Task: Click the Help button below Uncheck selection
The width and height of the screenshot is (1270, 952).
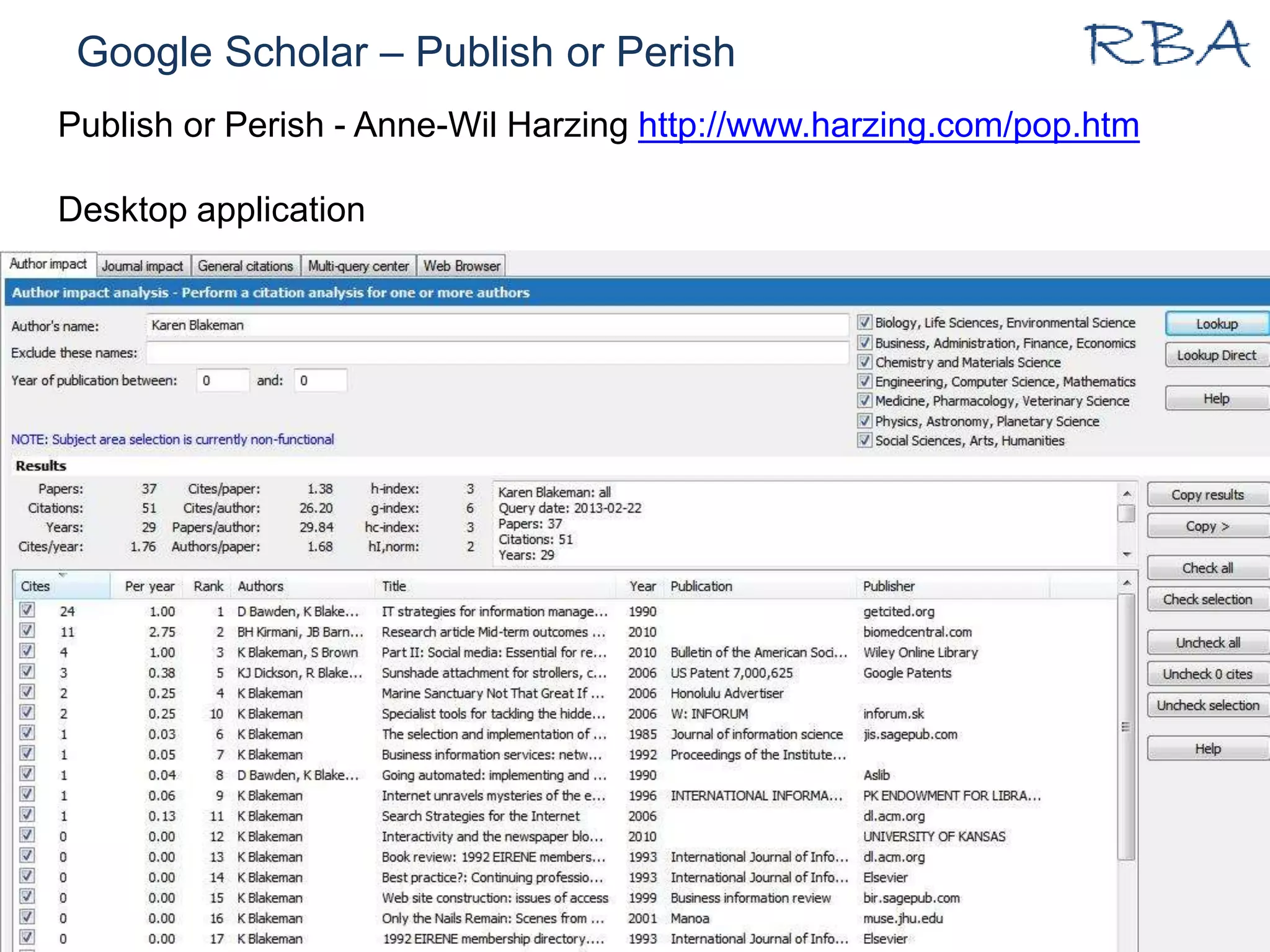Action: tap(1207, 749)
